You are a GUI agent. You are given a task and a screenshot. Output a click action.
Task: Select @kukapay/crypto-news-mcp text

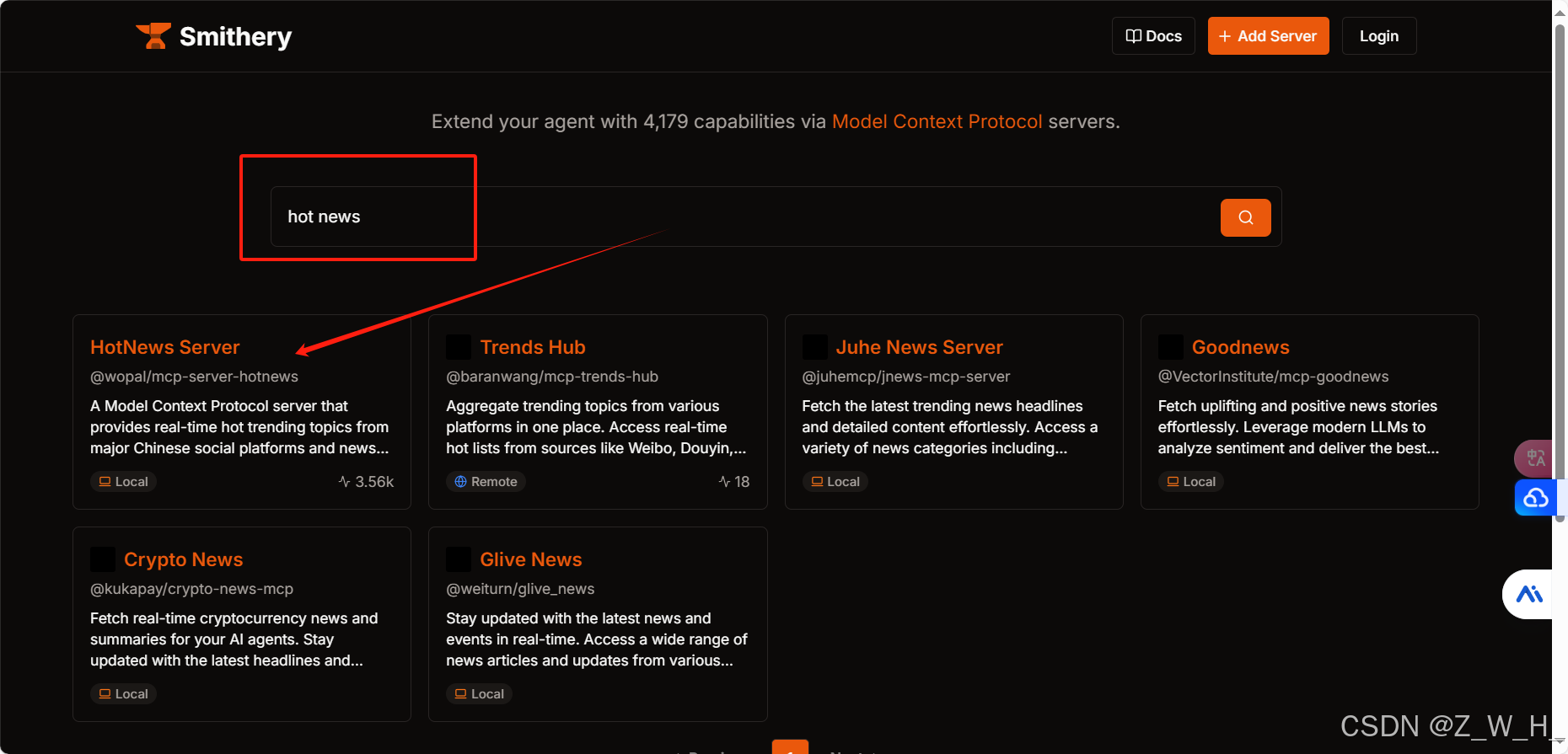click(192, 589)
